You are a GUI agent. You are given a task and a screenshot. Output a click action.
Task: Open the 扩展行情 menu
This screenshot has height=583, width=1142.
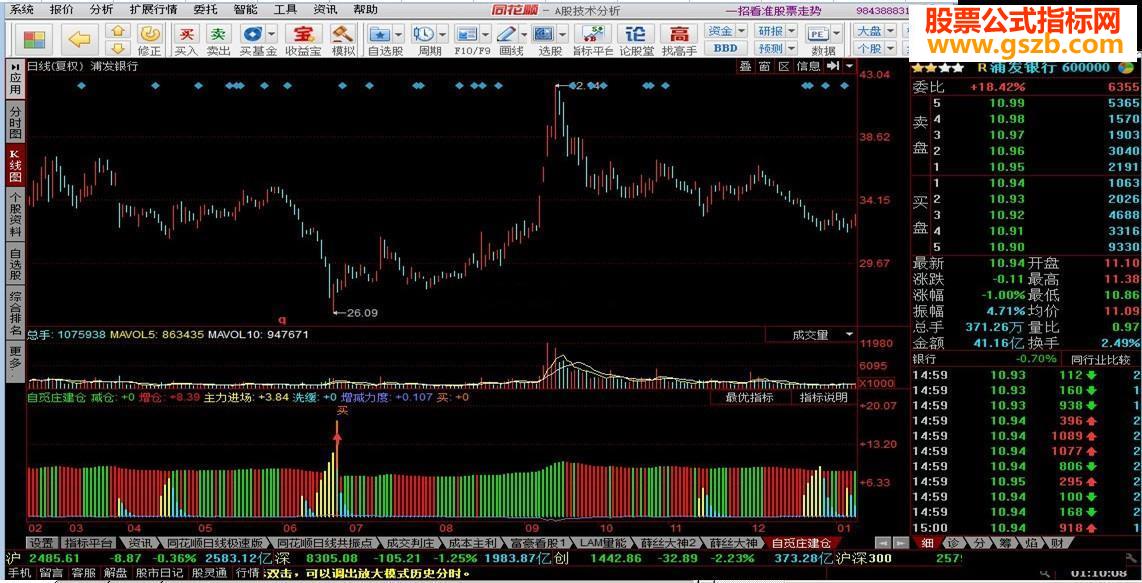point(154,9)
